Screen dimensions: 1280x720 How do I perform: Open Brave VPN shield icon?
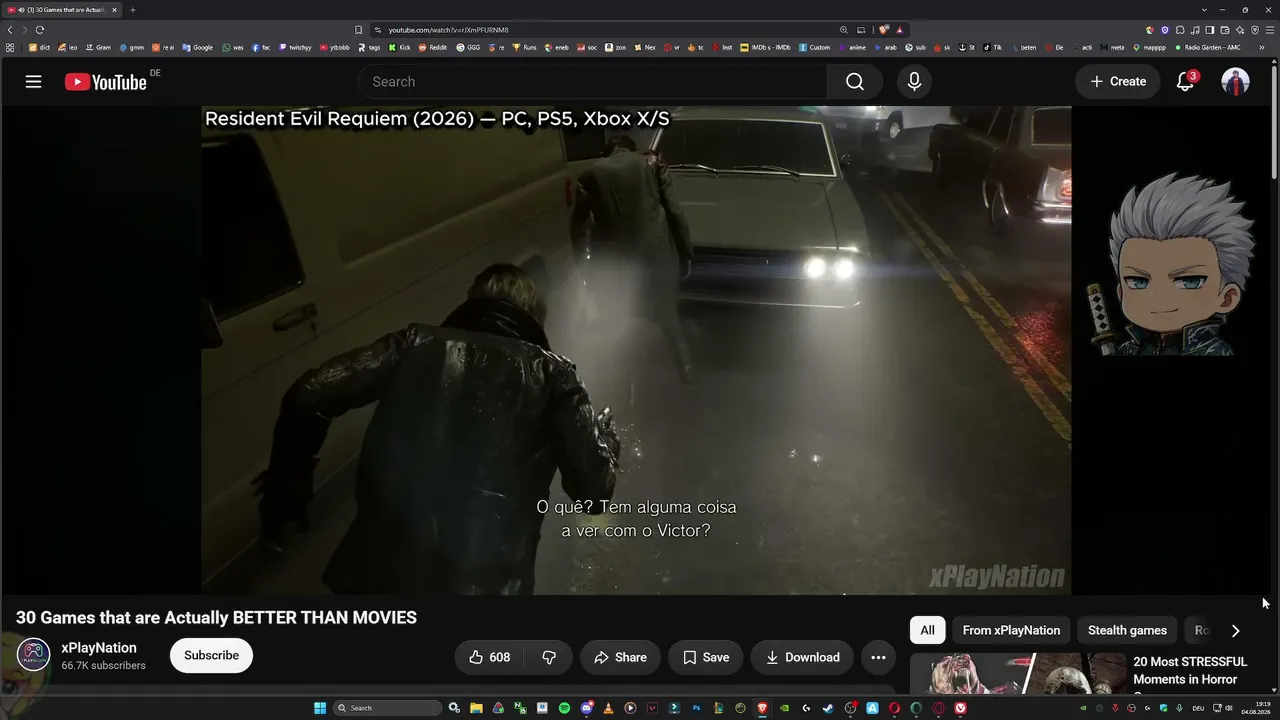tap(1255, 30)
